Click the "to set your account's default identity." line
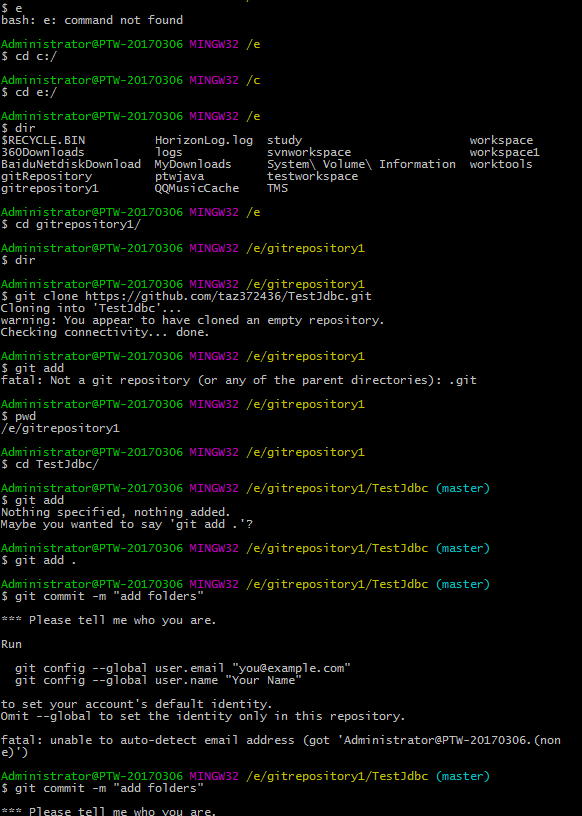The image size is (582, 816). (137, 704)
